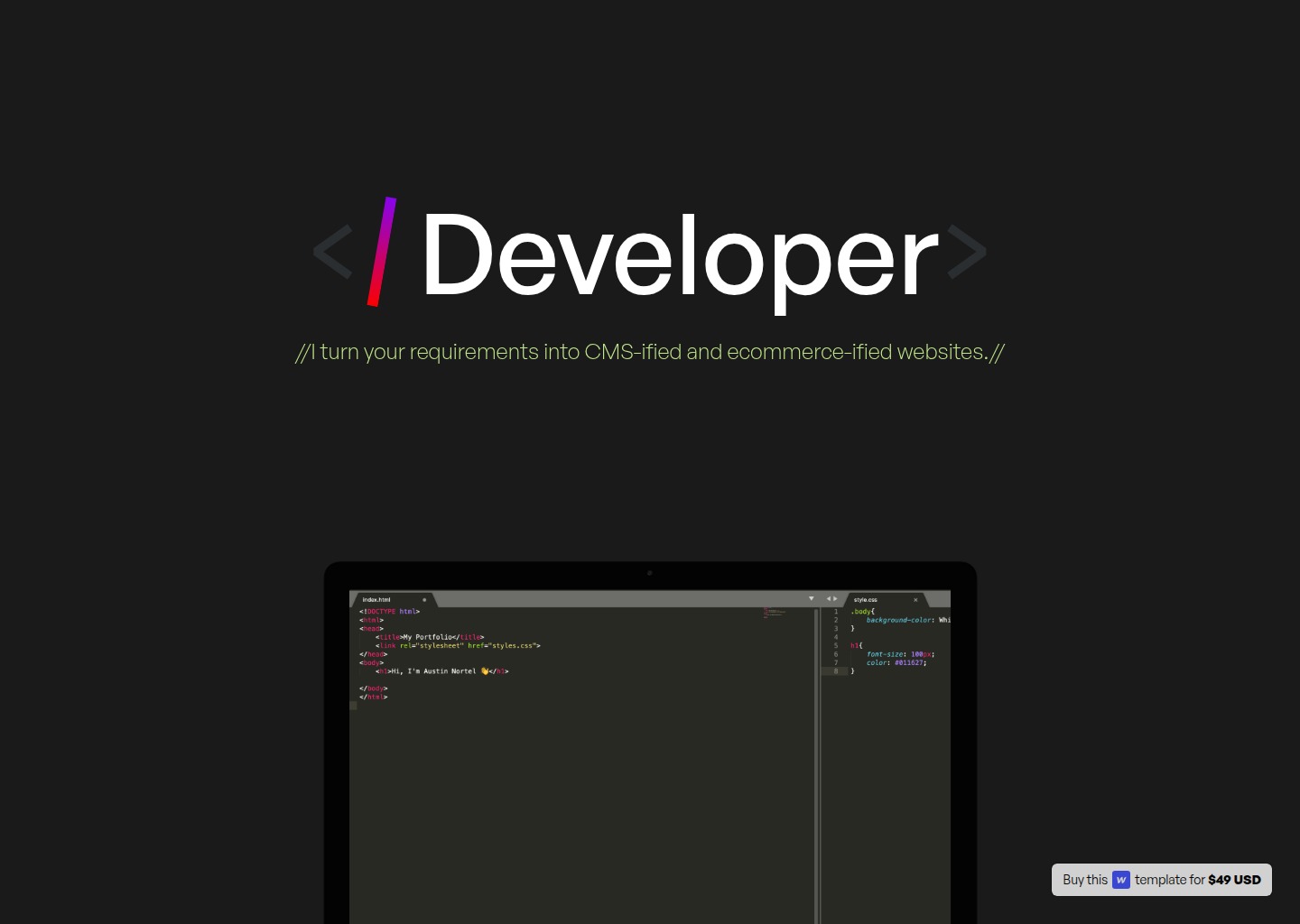
Task: Click the vertical scrollbar between the editor panes
Action: 817,765
